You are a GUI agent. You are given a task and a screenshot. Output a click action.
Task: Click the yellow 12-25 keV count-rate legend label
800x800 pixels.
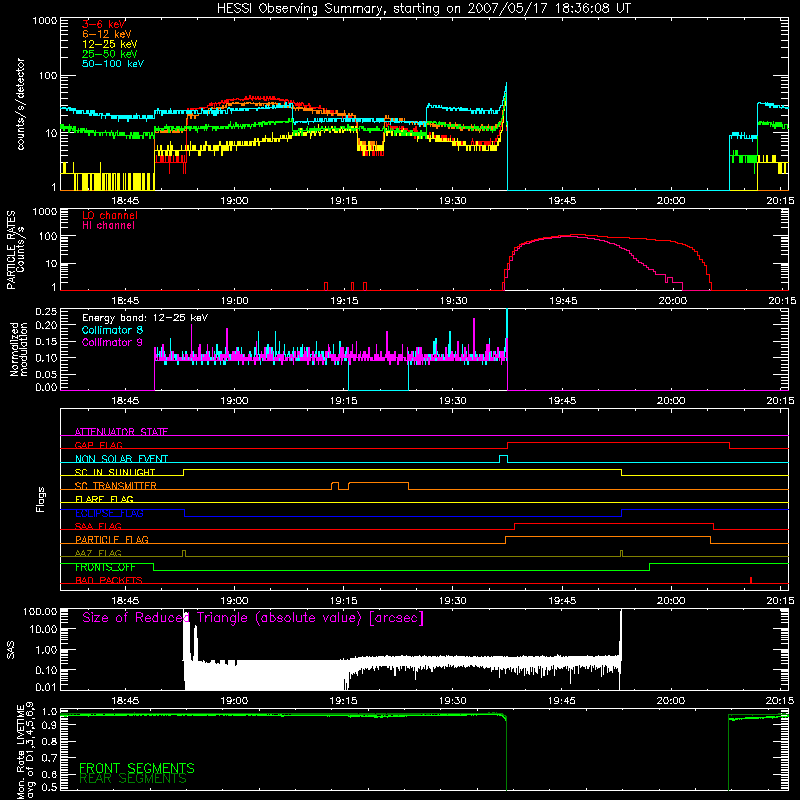click(x=109, y=44)
